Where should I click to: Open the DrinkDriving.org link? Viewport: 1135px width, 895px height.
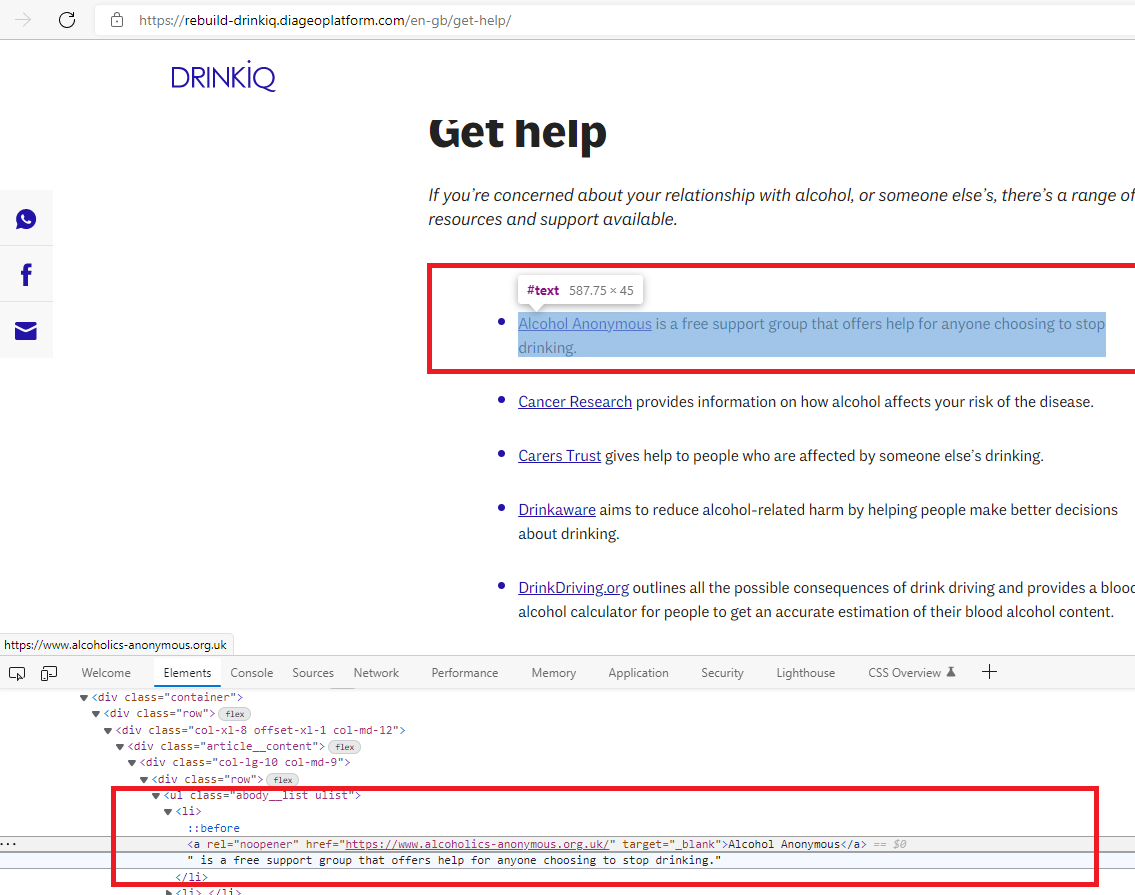pyautogui.click(x=573, y=588)
